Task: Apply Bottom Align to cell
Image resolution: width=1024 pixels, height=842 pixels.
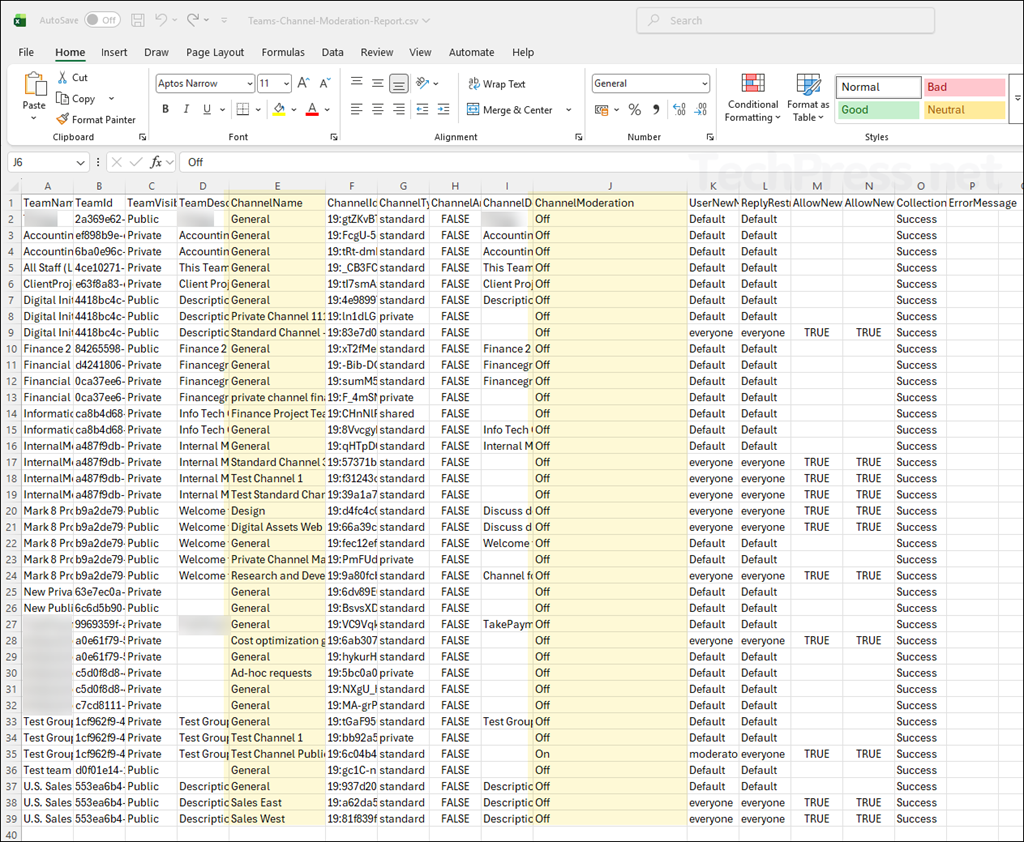Action: click(x=399, y=83)
